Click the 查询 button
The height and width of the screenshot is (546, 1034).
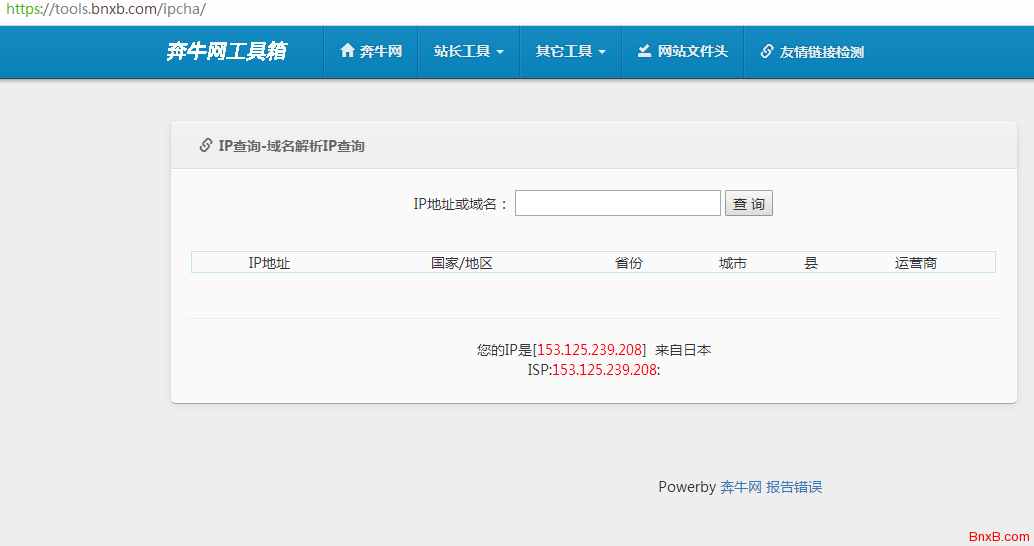748,203
